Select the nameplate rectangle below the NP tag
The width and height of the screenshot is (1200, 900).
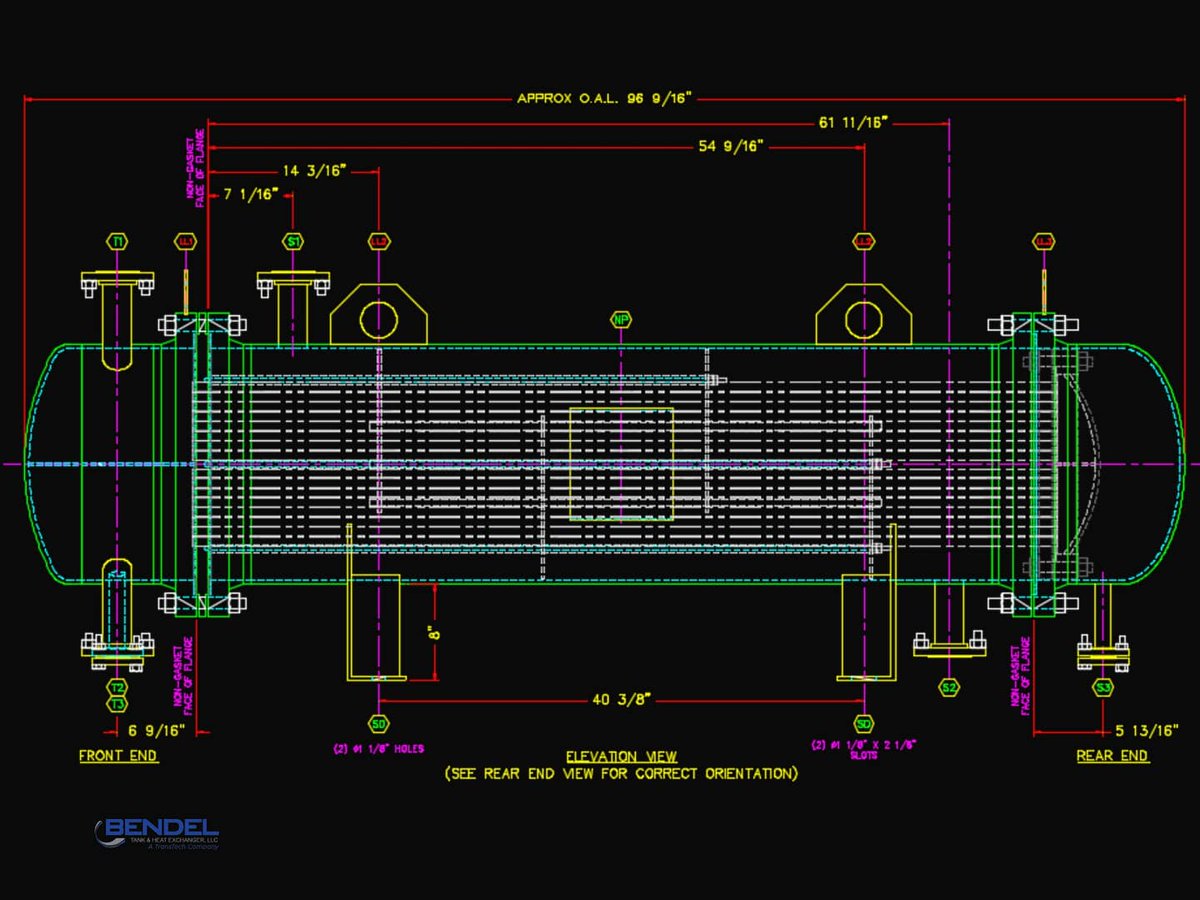coord(621,464)
